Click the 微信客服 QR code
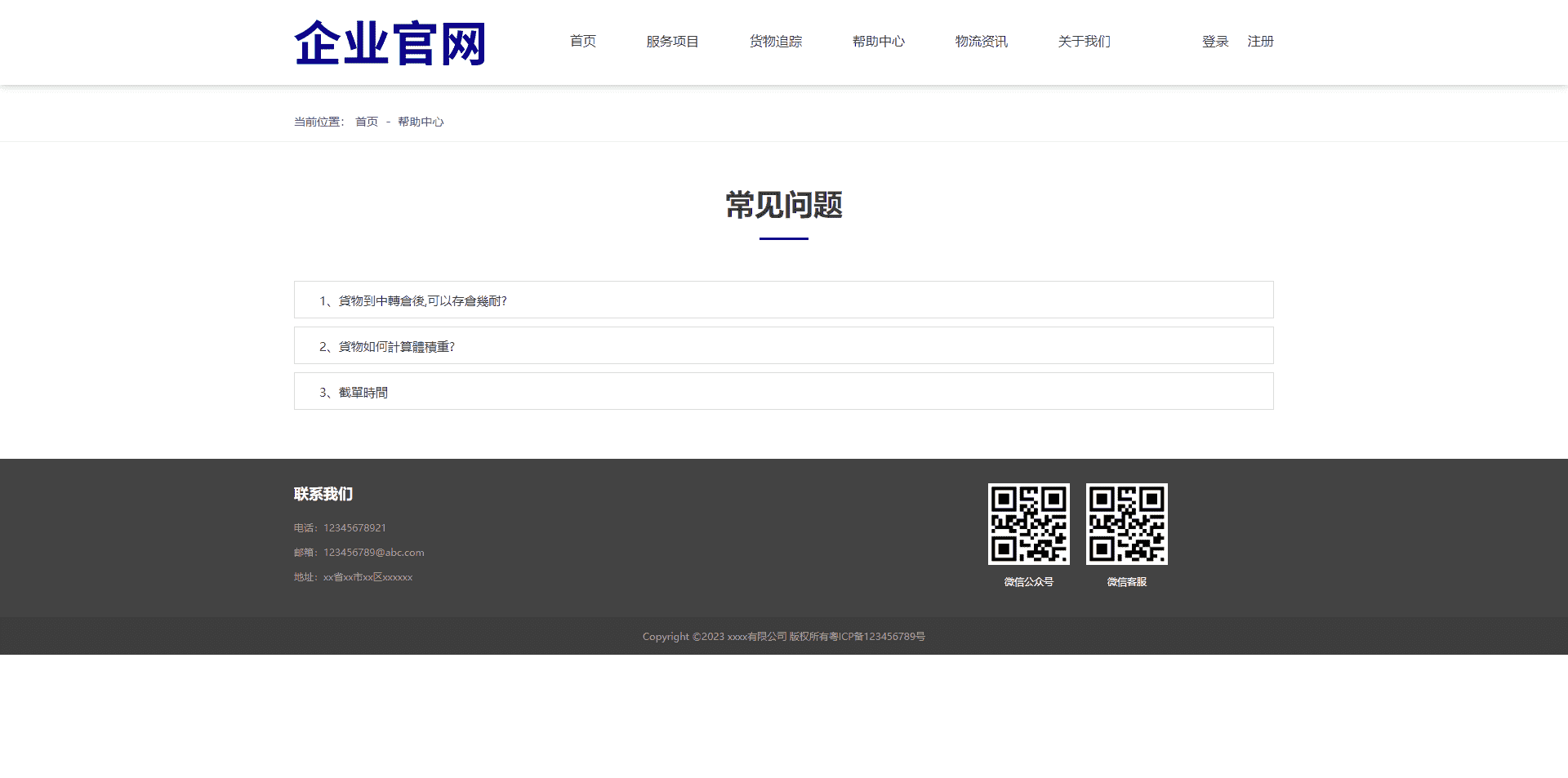The height and width of the screenshot is (778, 1568). click(x=1127, y=524)
